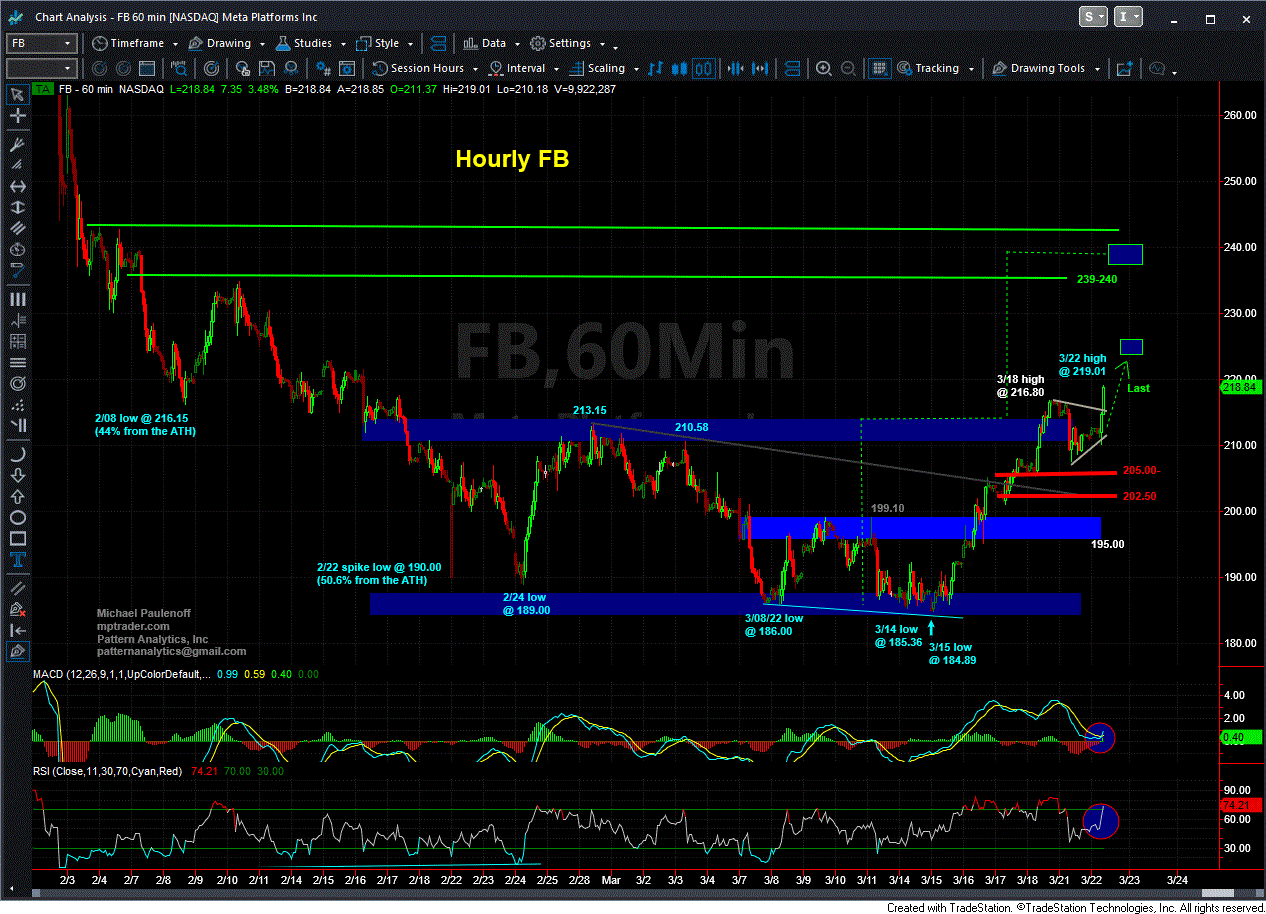1266x914 pixels.
Task: Open the Style menu
Action: [x=378, y=43]
